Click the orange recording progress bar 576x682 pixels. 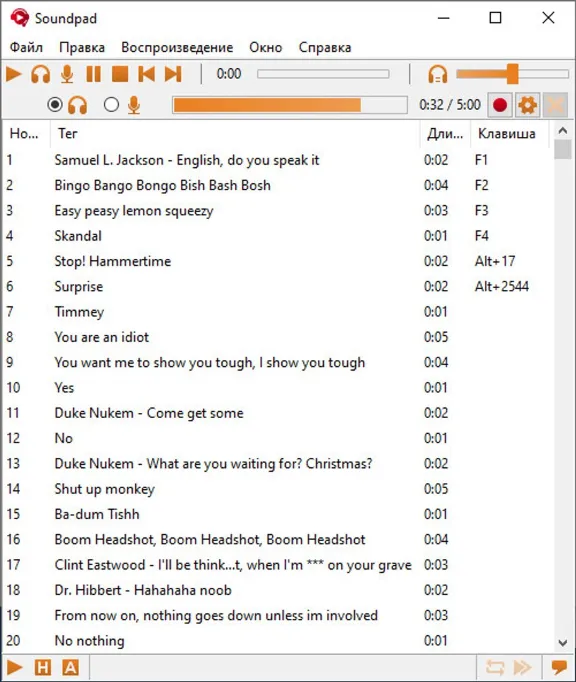coord(290,105)
